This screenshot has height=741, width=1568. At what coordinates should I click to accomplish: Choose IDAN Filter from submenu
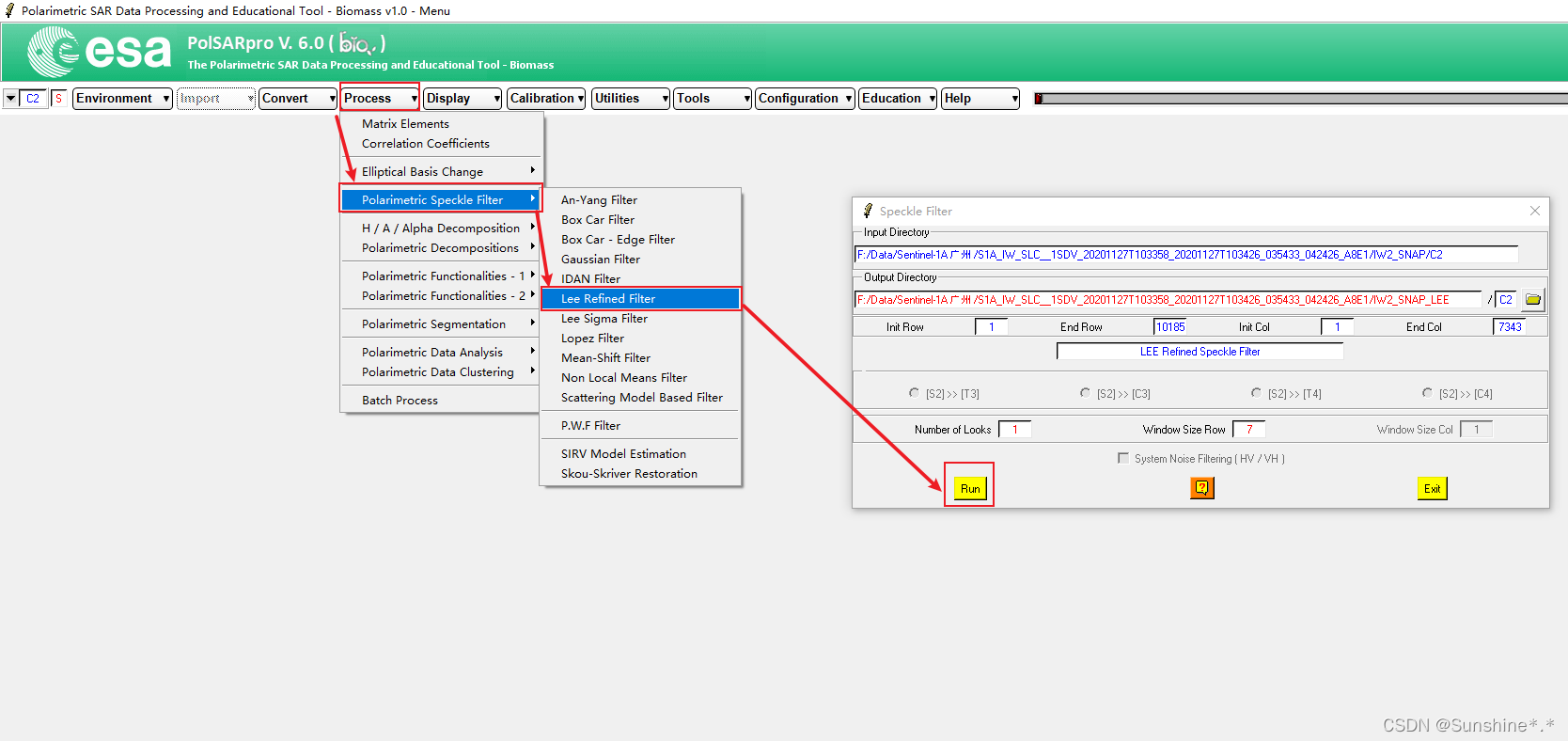(640, 278)
